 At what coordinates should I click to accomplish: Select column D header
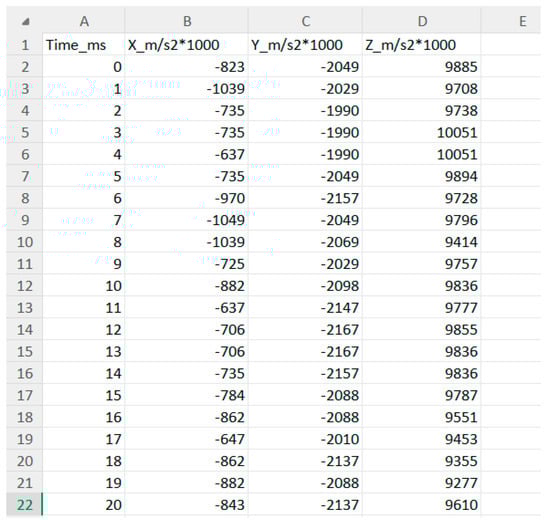coord(422,22)
